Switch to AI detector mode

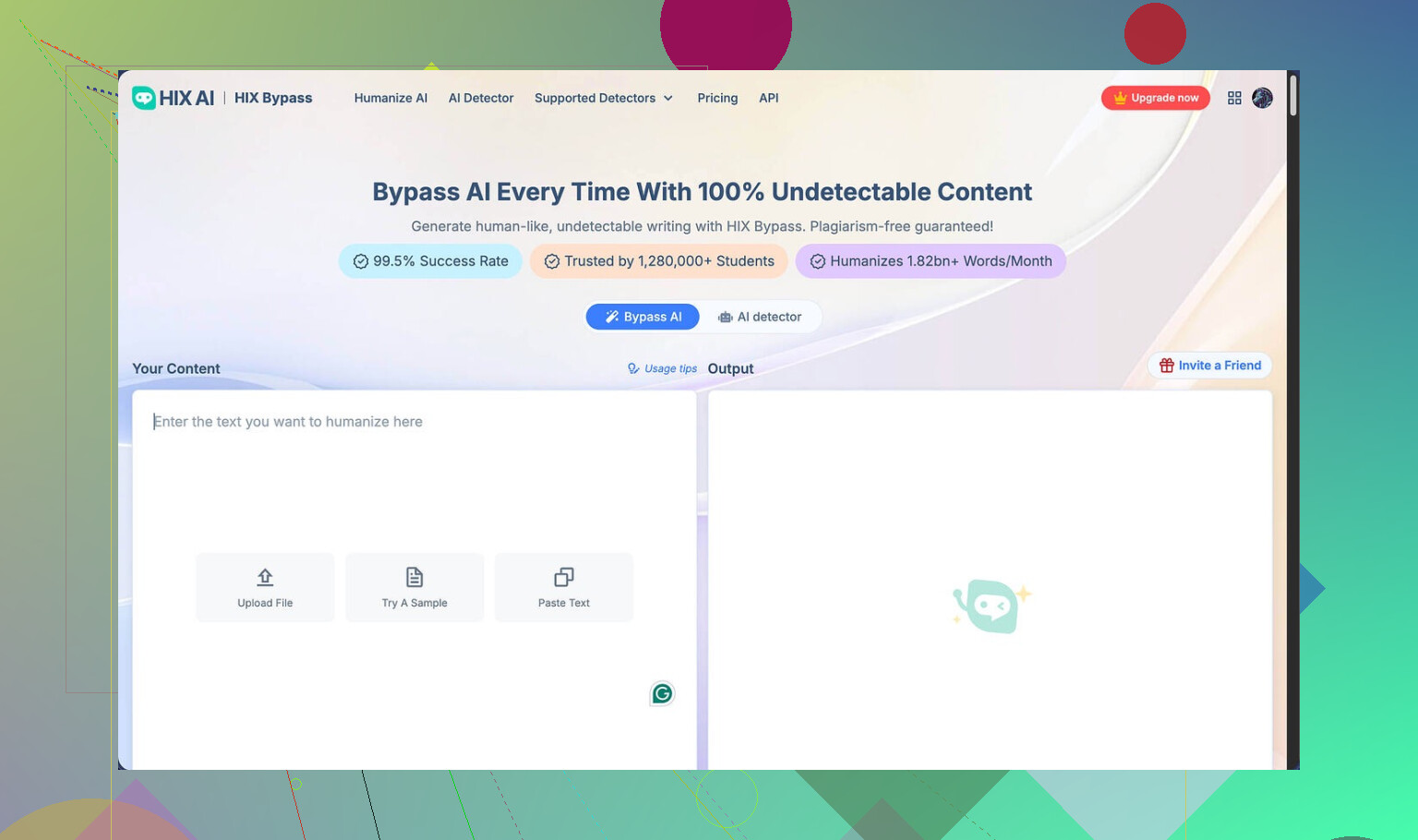760,317
